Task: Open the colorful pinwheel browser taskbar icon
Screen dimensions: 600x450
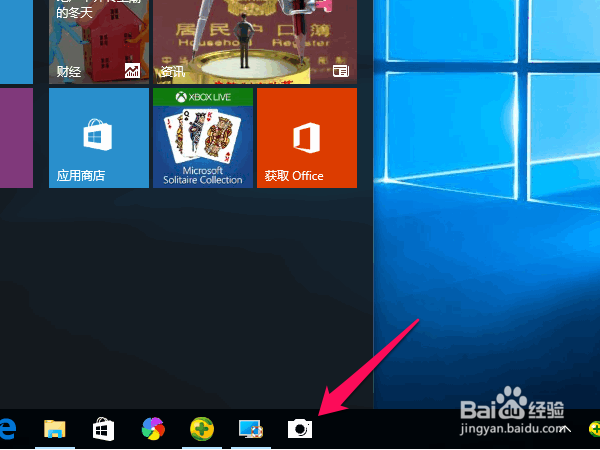Action: coord(153,429)
